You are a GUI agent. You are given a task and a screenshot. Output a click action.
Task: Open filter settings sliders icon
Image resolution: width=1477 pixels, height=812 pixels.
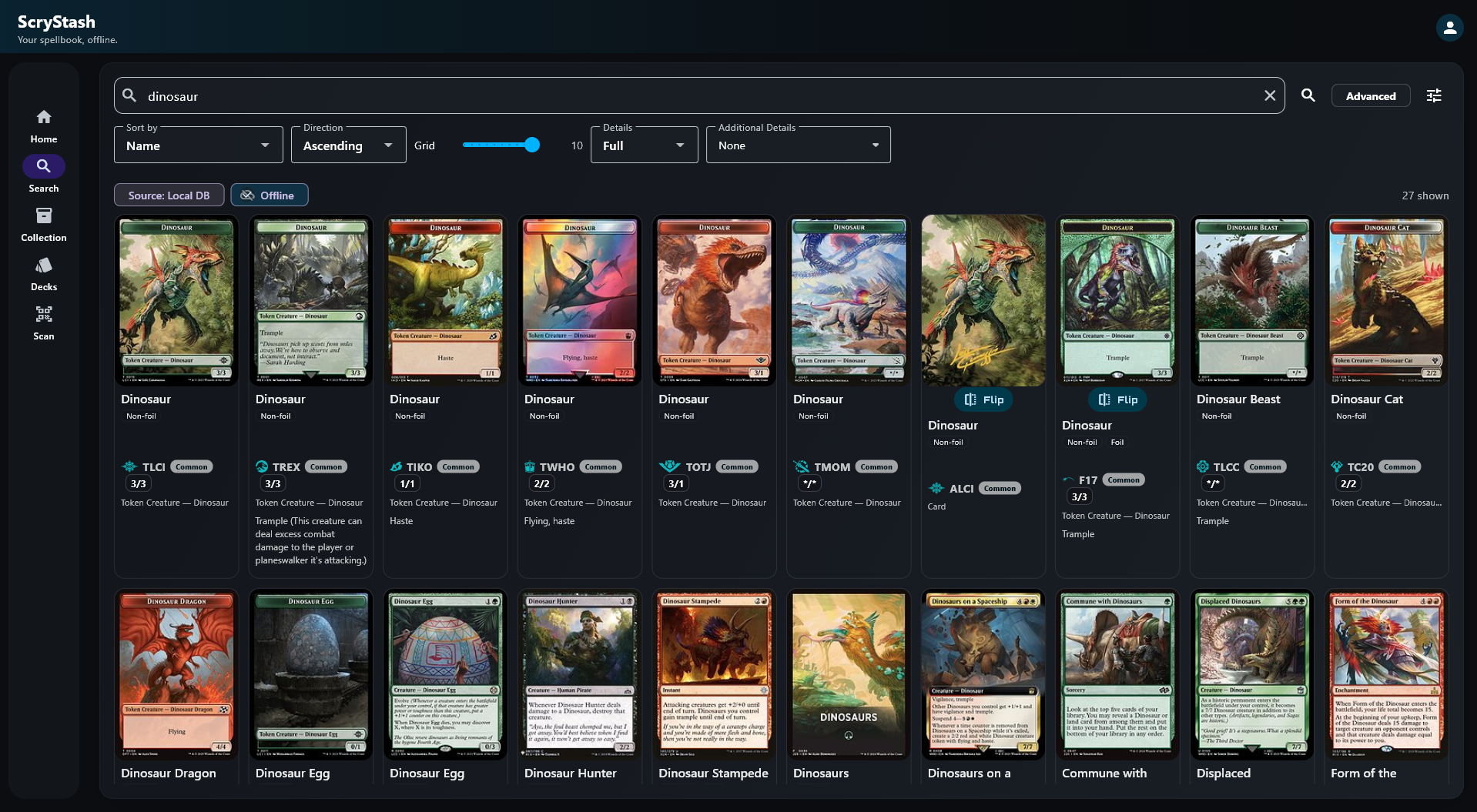1434,95
